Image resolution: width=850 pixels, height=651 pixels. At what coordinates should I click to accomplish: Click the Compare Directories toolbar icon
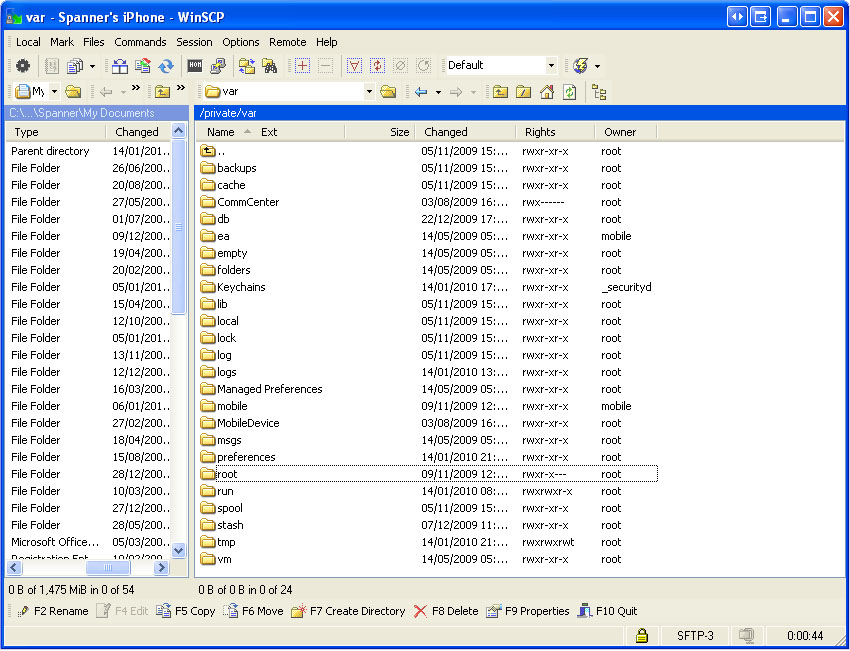(120, 66)
